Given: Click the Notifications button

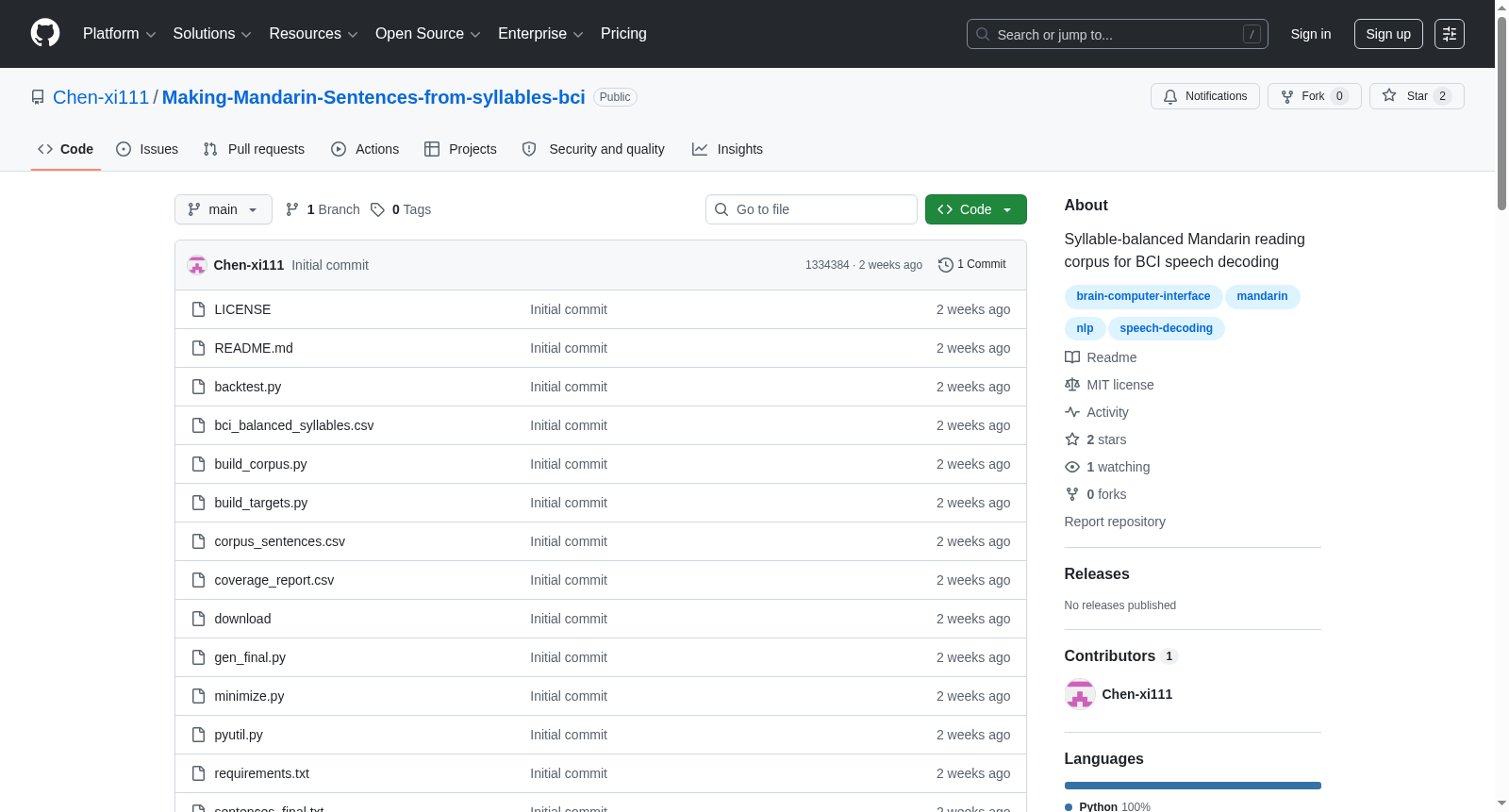Looking at the screenshot, I should pos(1205,96).
